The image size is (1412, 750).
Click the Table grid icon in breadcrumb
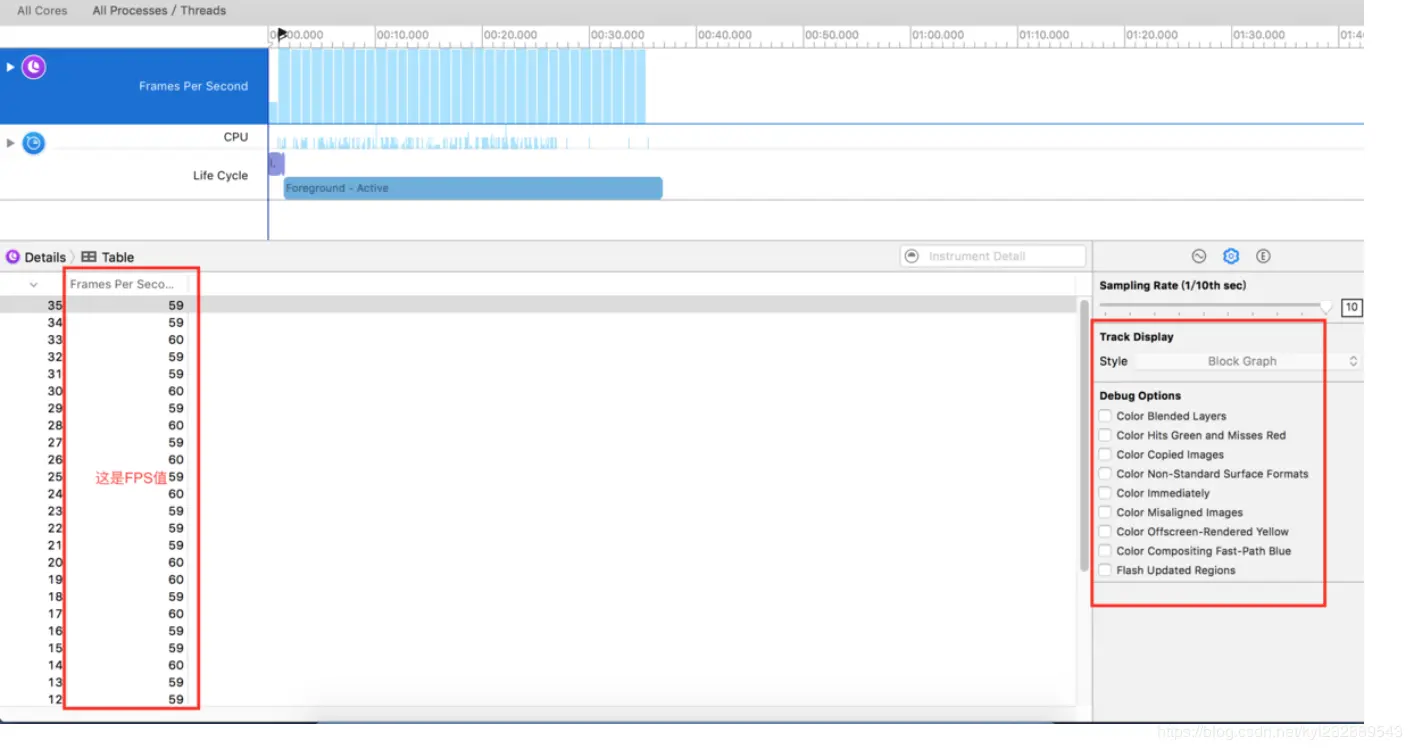tap(89, 257)
